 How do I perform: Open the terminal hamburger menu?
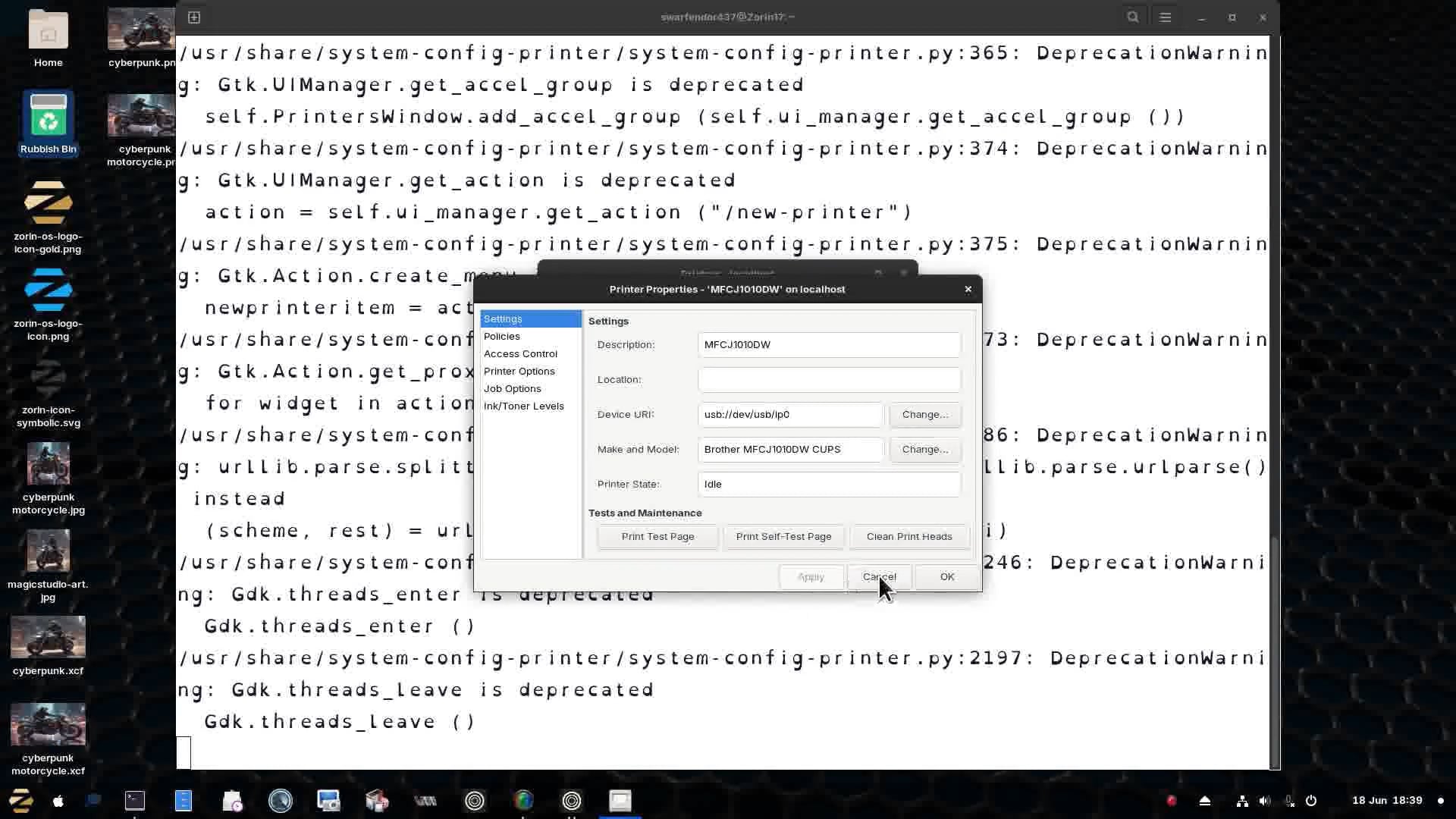1166,17
